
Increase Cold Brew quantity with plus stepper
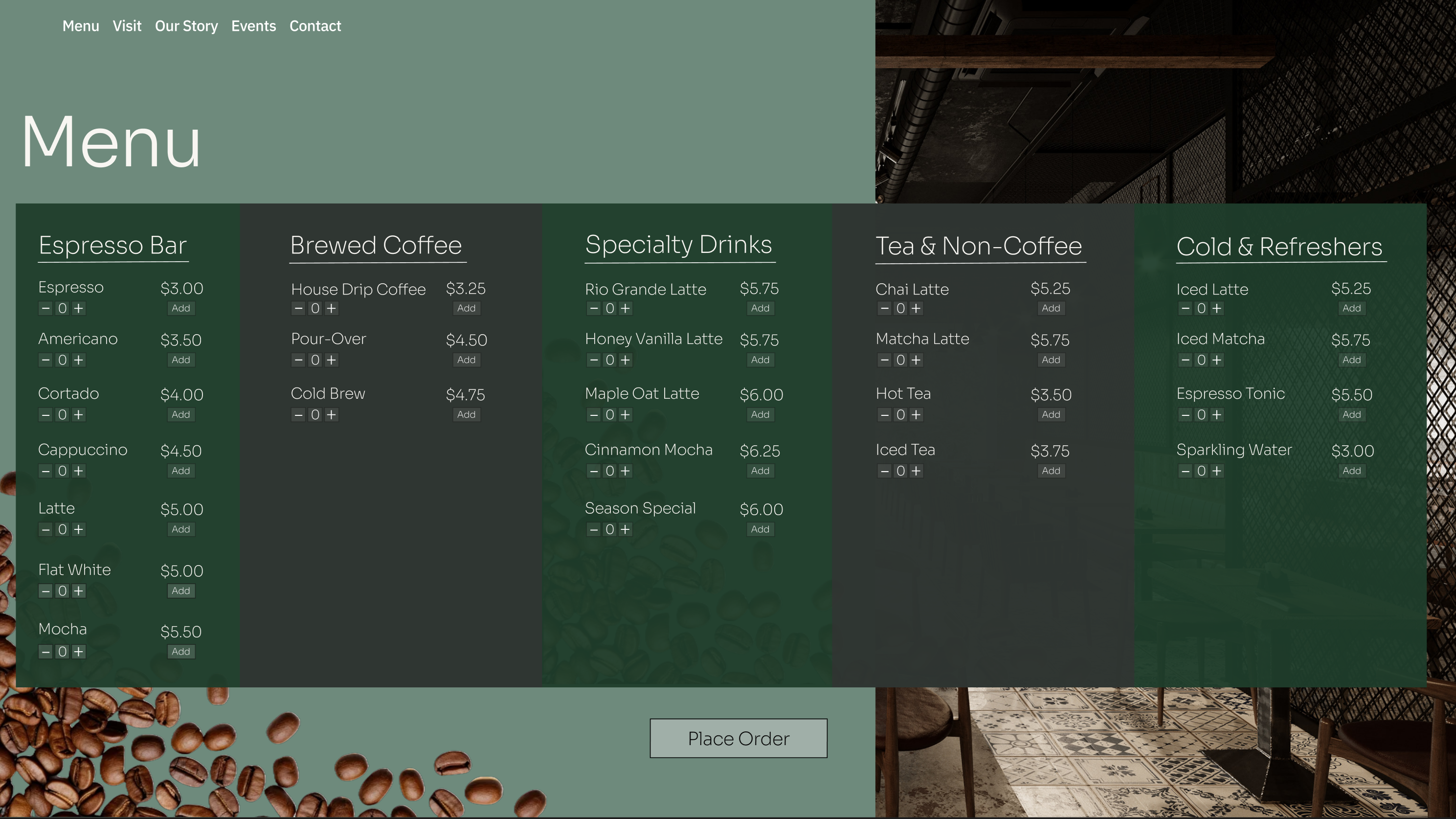pyautogui.click(x=331, y=414)
